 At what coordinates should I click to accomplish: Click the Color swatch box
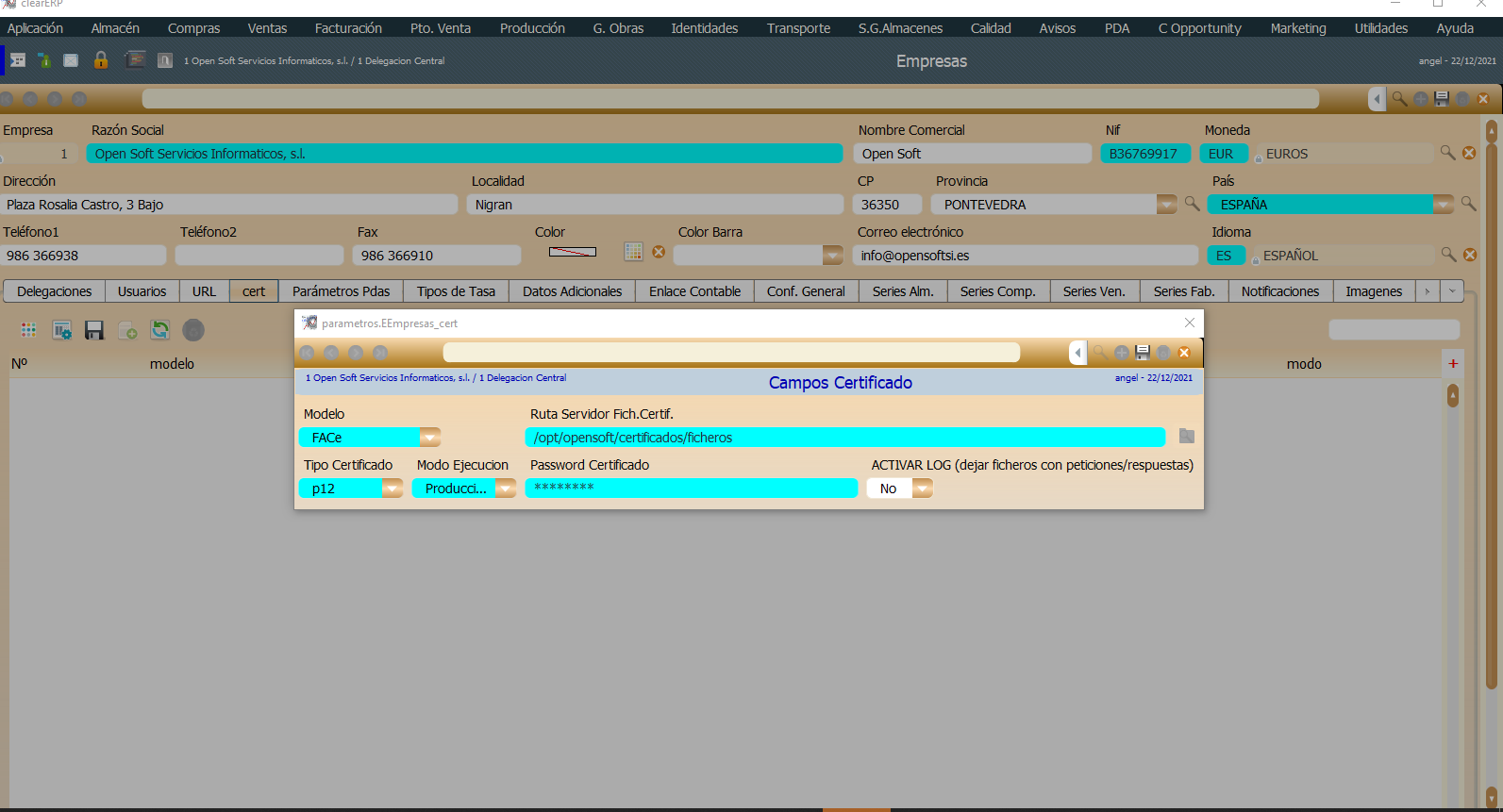click(573, 252)
